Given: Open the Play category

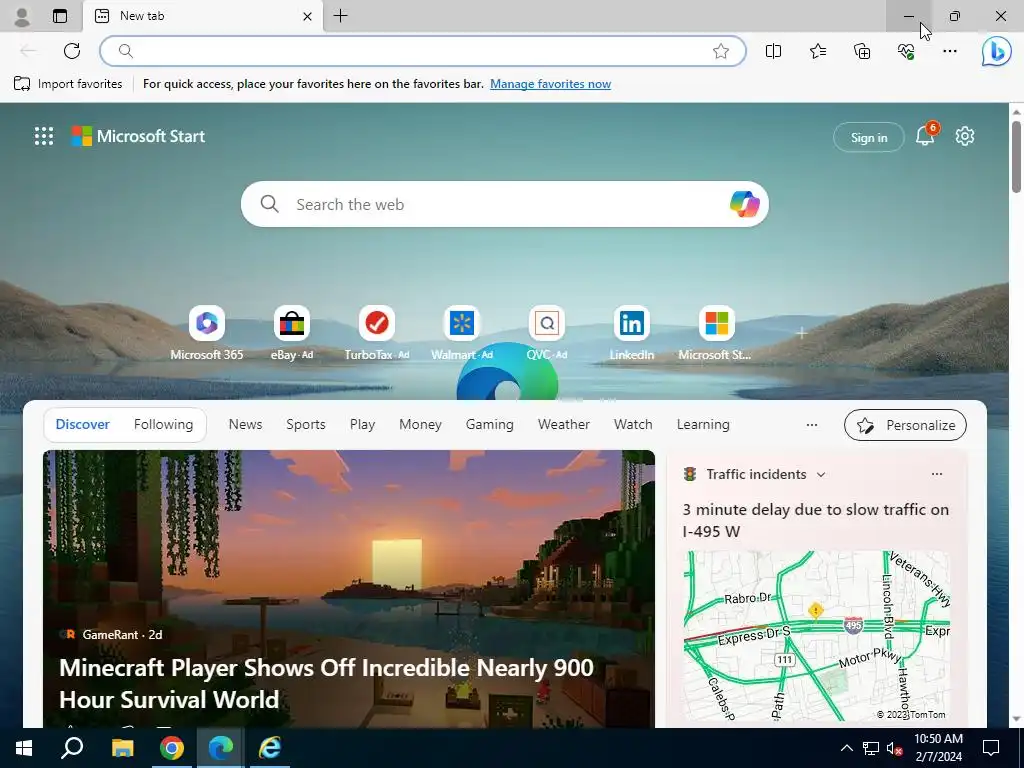Looking at the screenshot, I should tap(362, 424).
